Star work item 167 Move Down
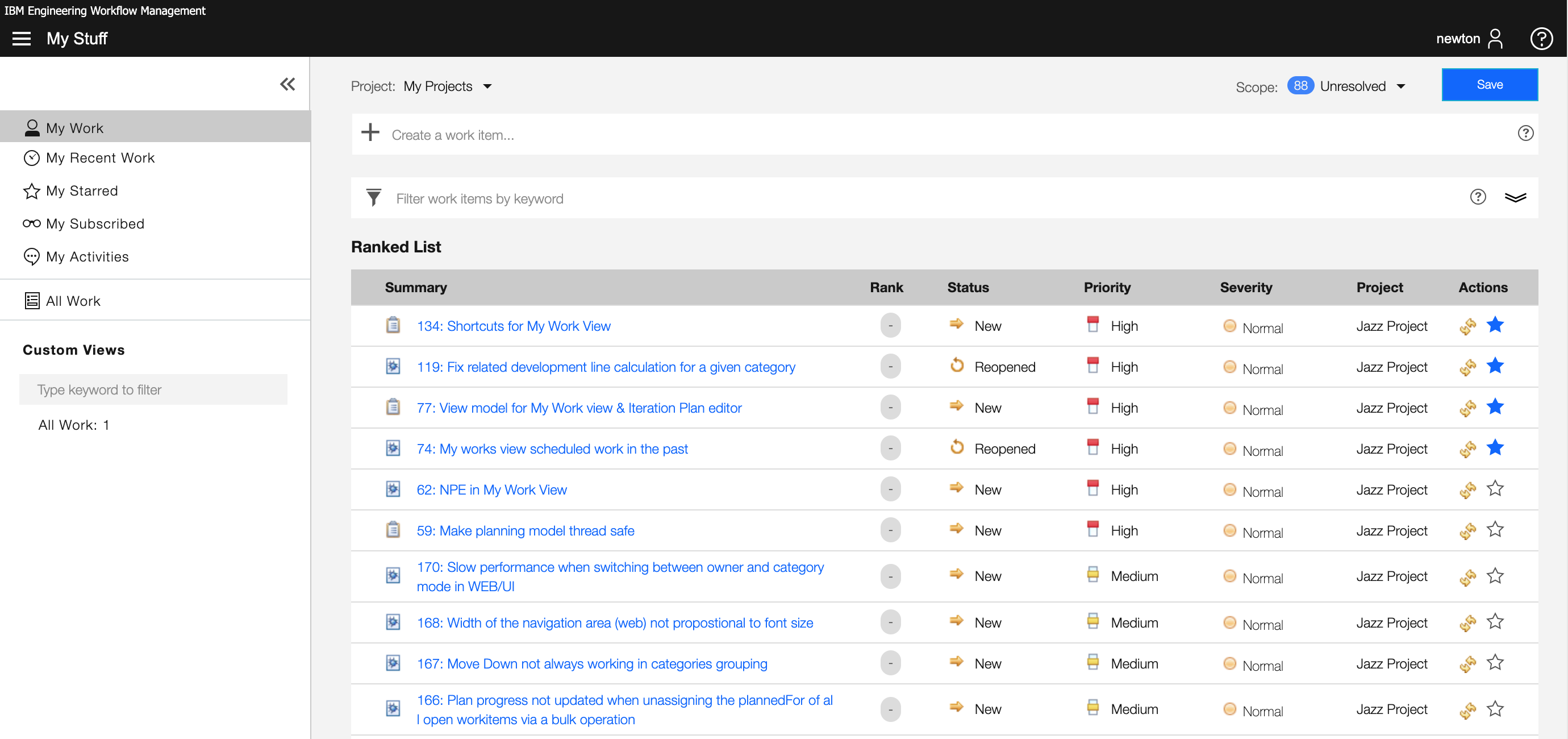This screenshot has height=739, width=1568. coord(1495,663)
